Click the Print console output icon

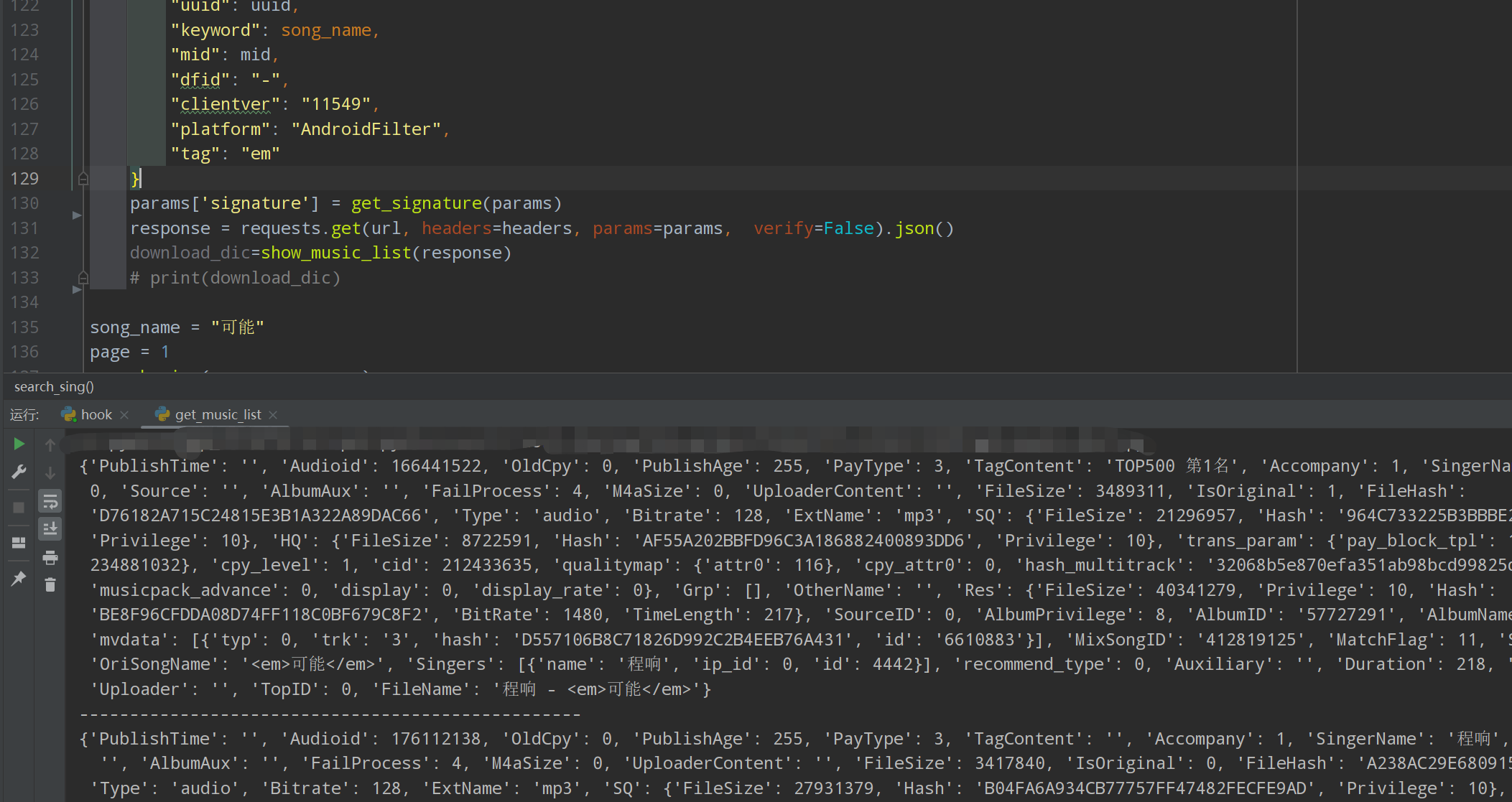pyautogui.click(x=50, y=557)
